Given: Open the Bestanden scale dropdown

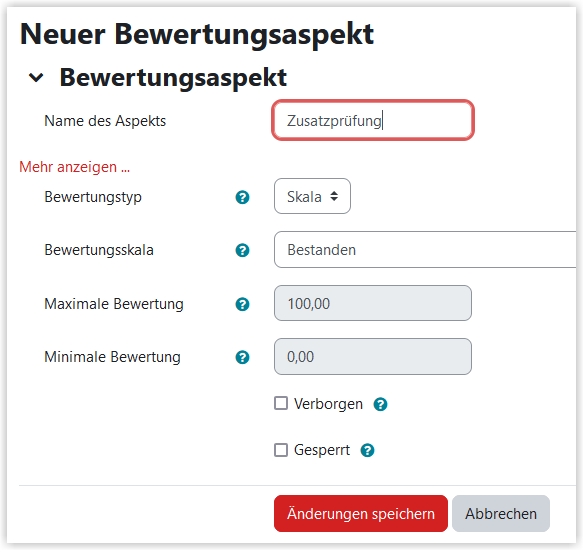Looking at the screenshot, I should point(425,250).
